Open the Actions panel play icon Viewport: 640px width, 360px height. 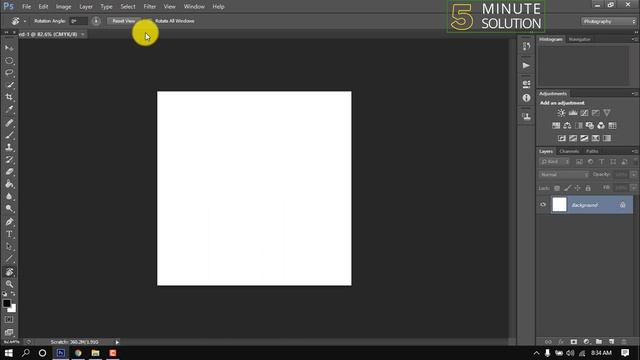click(526, 65)
